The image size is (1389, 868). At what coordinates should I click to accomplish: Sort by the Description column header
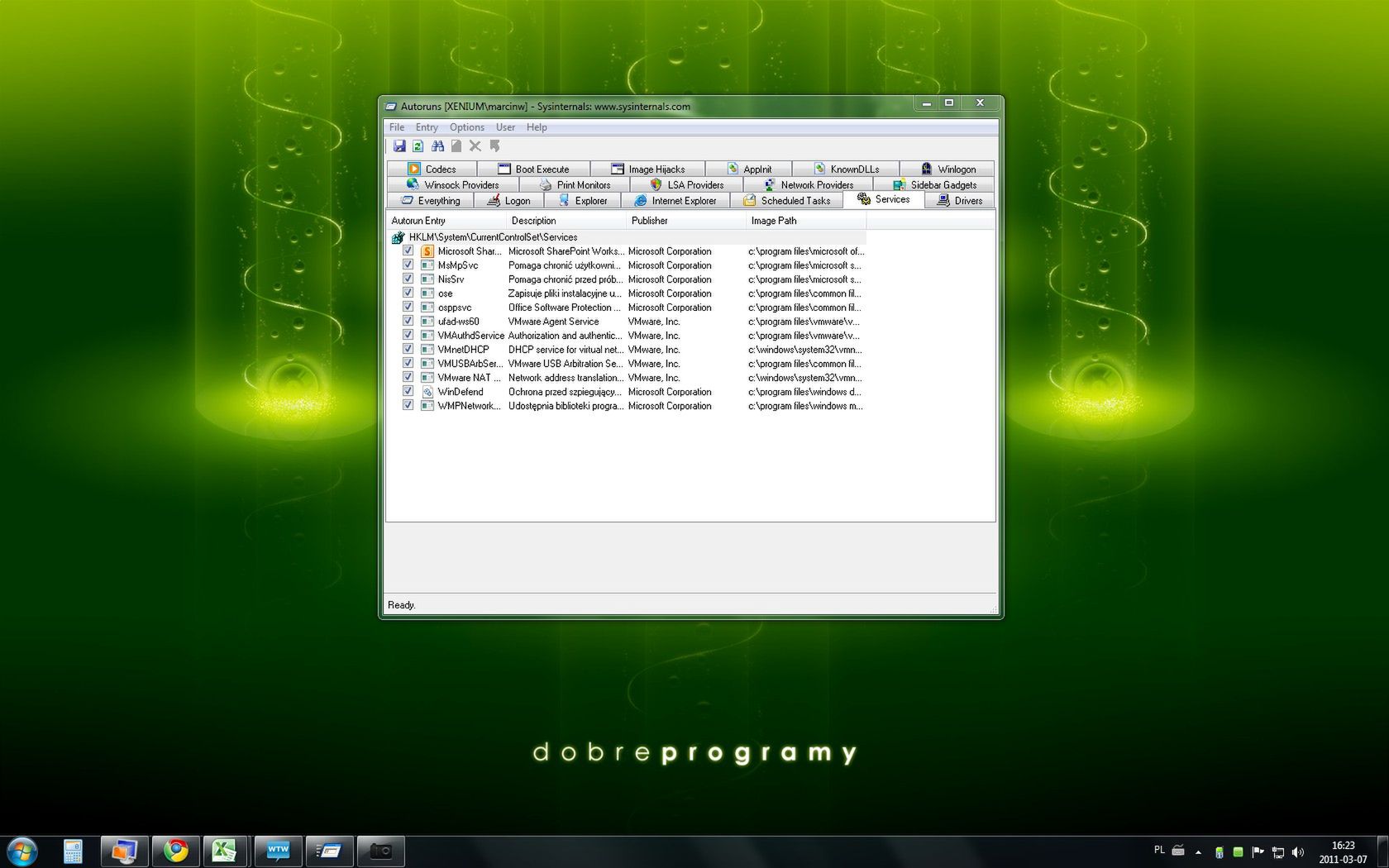point(566,221)
